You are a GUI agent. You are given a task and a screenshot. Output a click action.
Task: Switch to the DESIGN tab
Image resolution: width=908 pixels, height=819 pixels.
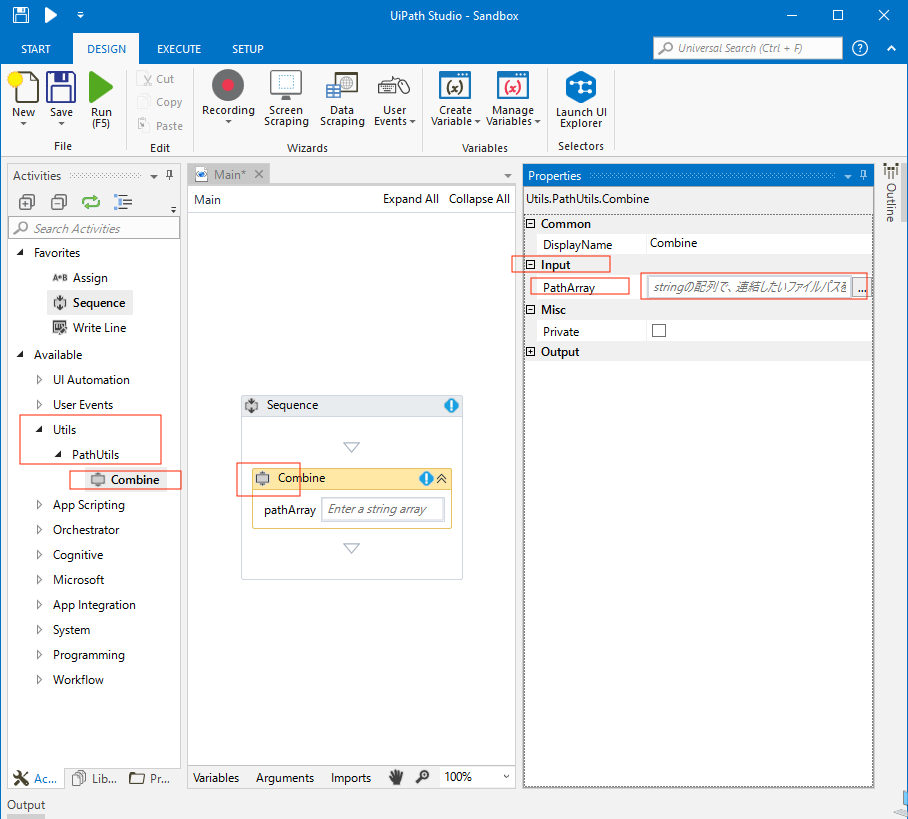click(x=106, y=49)
